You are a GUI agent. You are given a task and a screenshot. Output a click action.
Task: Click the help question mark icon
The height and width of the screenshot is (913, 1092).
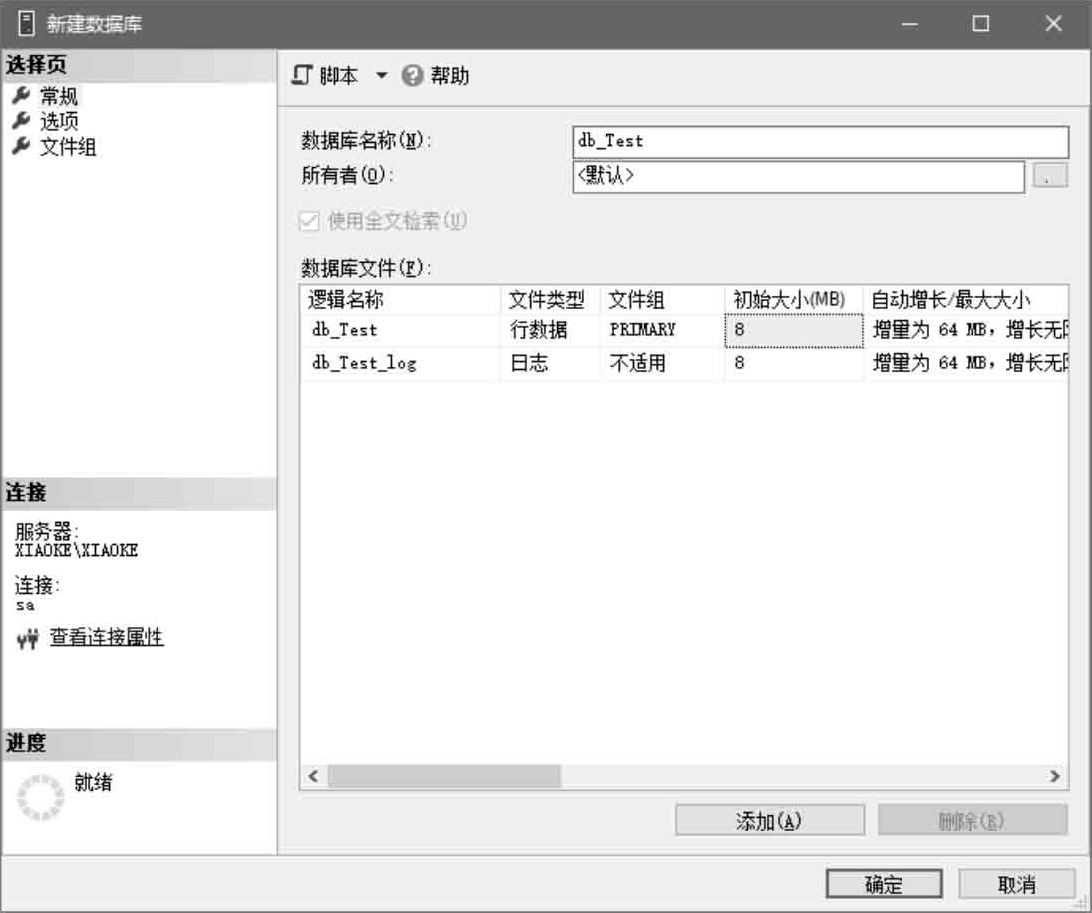[x=411, y=76]
